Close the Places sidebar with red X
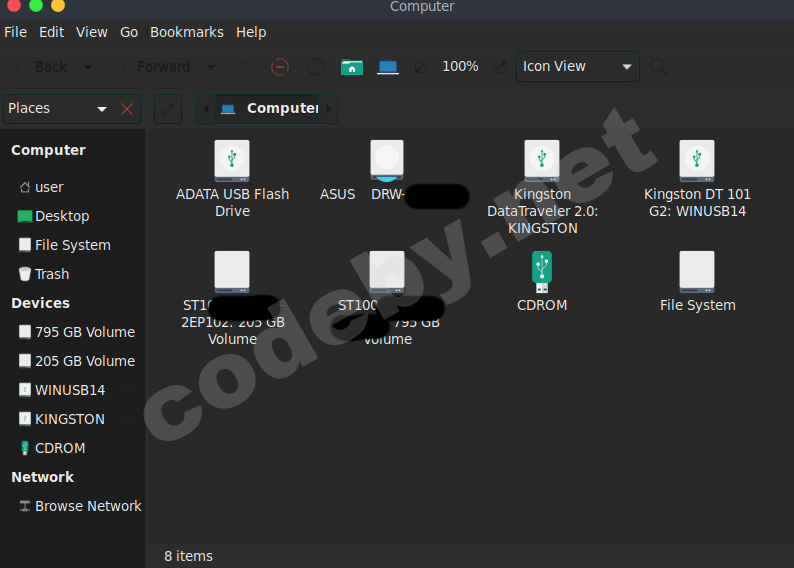 127,109
